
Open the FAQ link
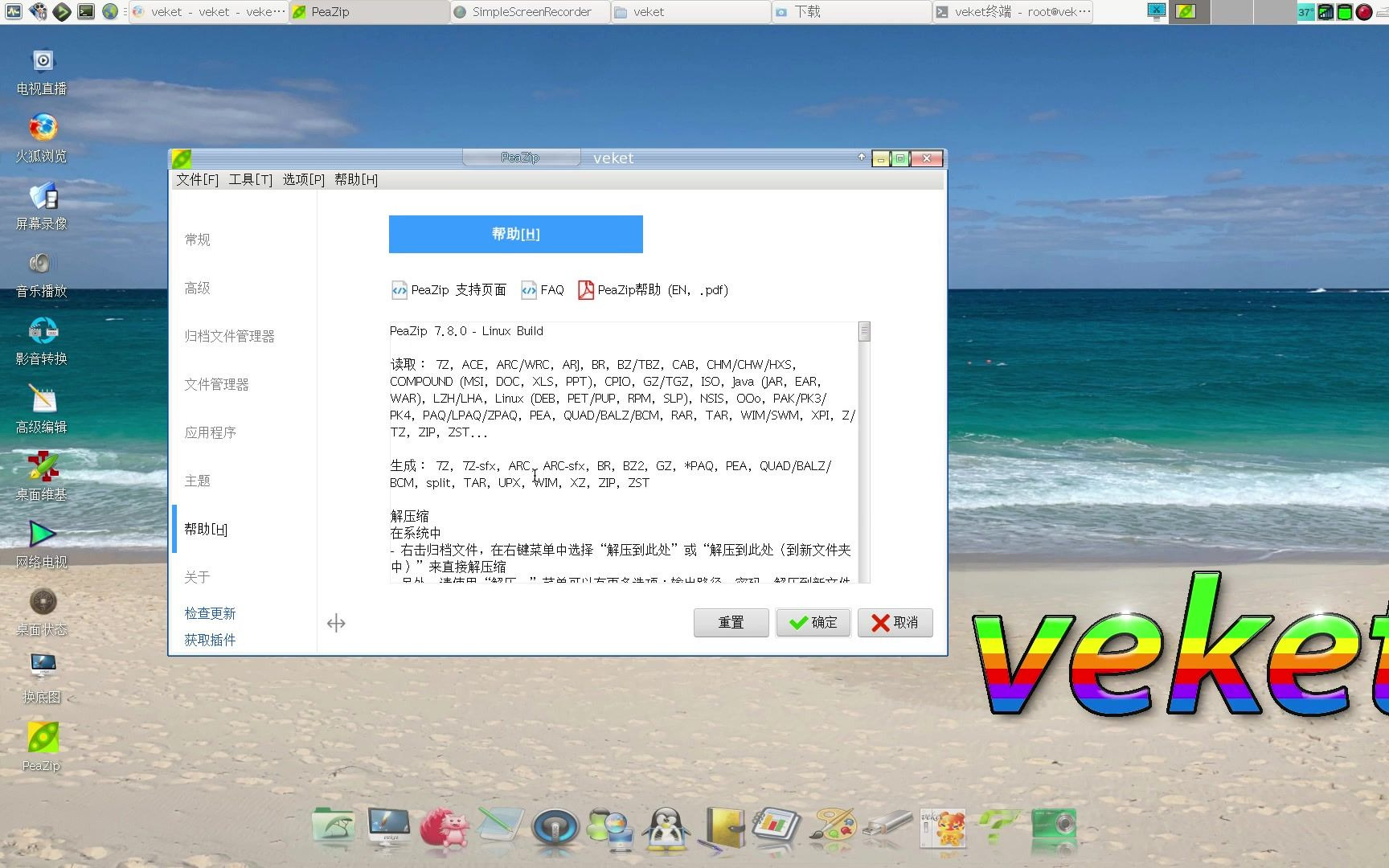tap(543, 290)
